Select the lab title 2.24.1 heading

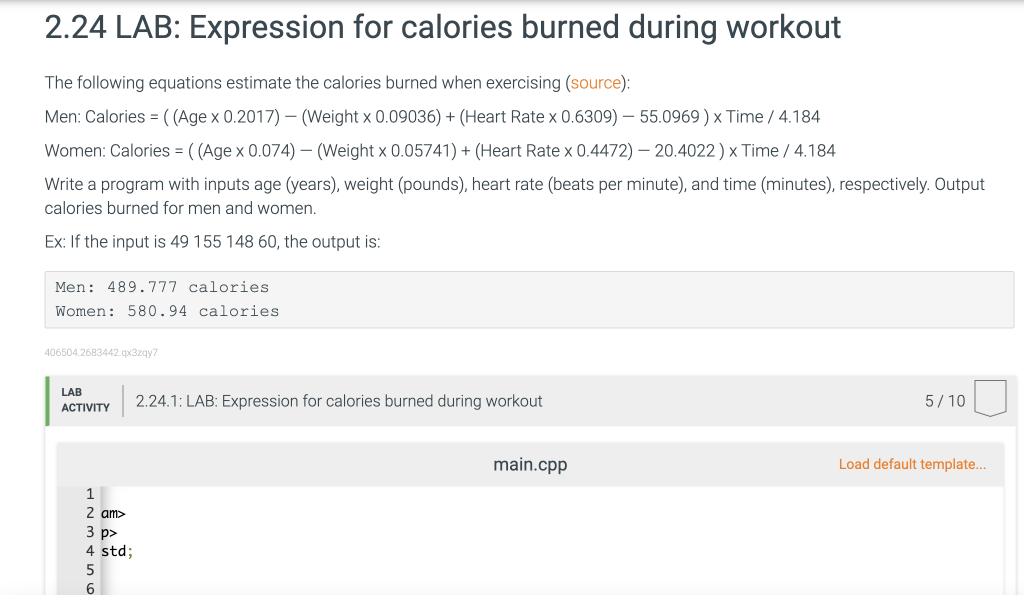click(338, 400)
